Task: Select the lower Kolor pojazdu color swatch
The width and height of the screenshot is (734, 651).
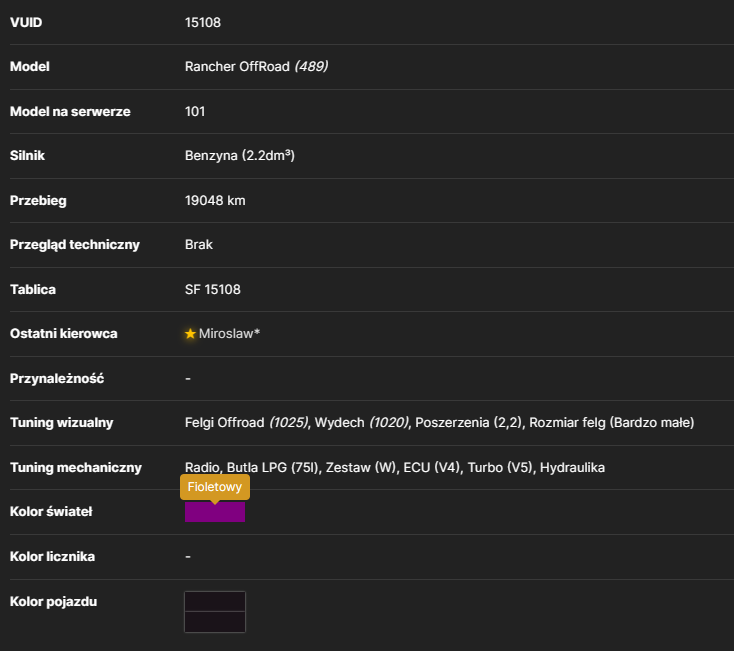Action: [215, 622]
